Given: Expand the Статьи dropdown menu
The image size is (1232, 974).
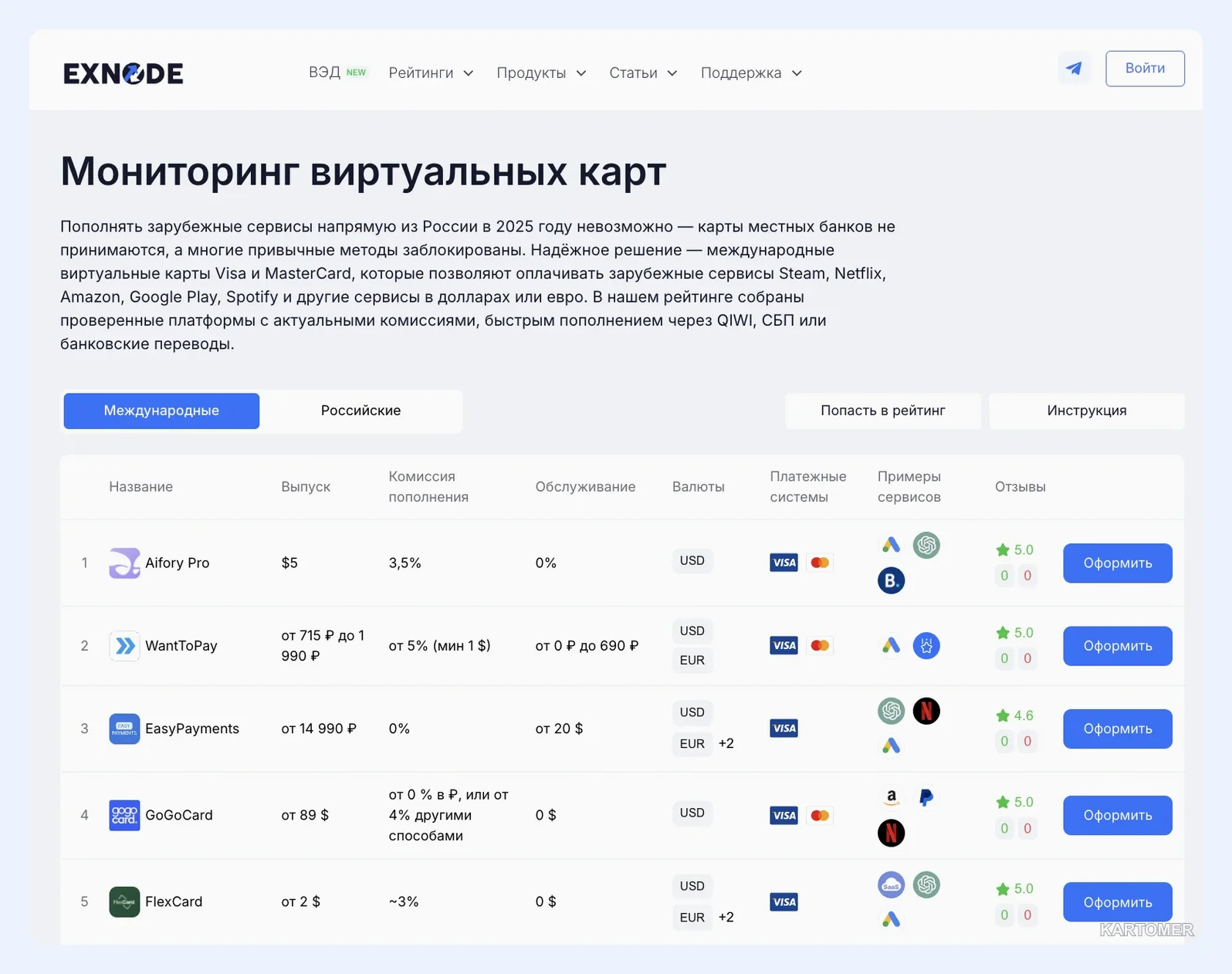Looking at the screenshot, I should click(x=643, y=73).
